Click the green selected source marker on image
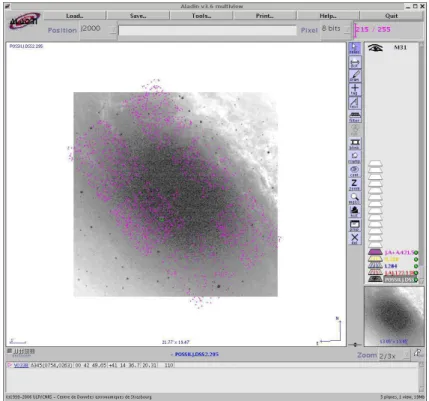This screenshot has width=429, height=401. pyautogui.click(x=161, y=219)
